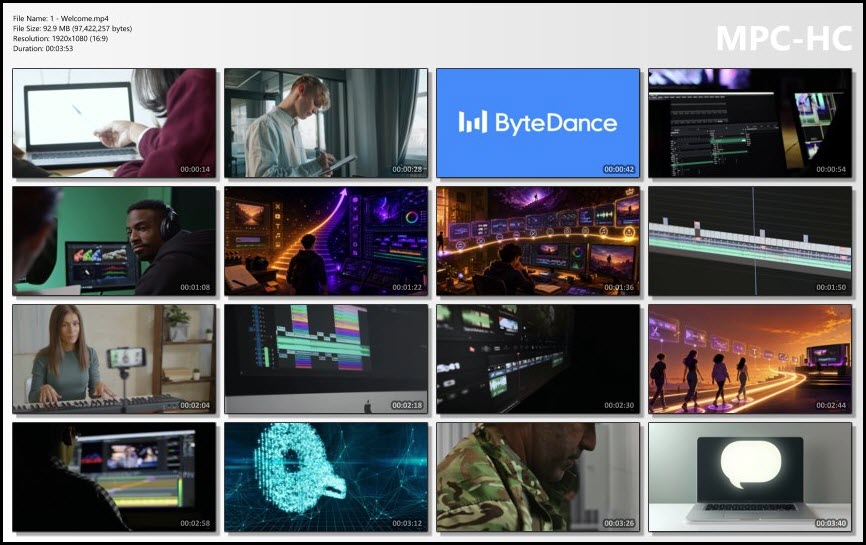Click the File Size 92.9 MB line
The image size is (866, 545).
tap(72, 28)
